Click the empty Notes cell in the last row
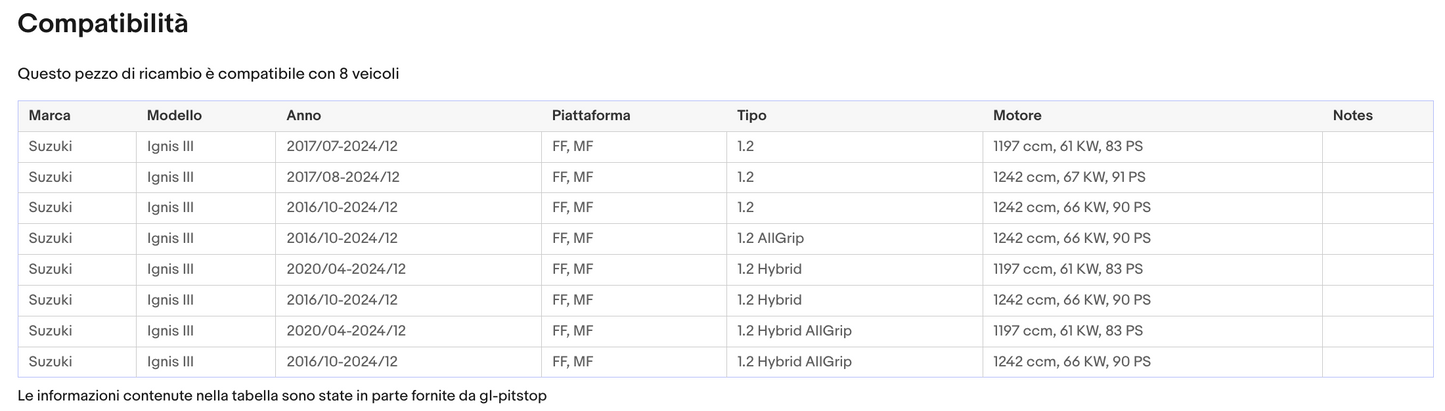This screenshot has width=1445, height=411. pos(1377,362)
